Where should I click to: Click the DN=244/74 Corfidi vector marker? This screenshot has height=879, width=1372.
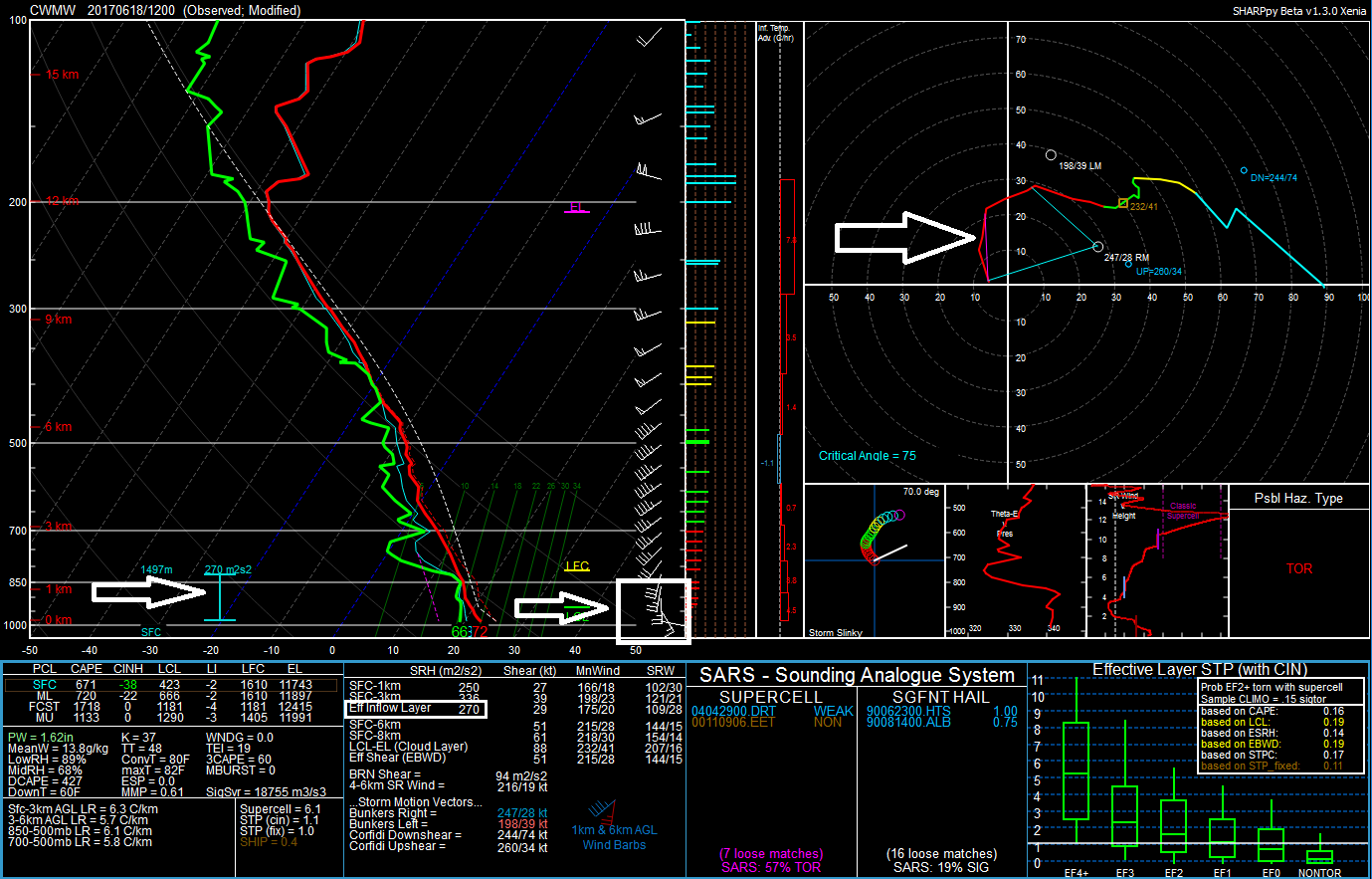pyautogui.click(x=1244, y=171)
